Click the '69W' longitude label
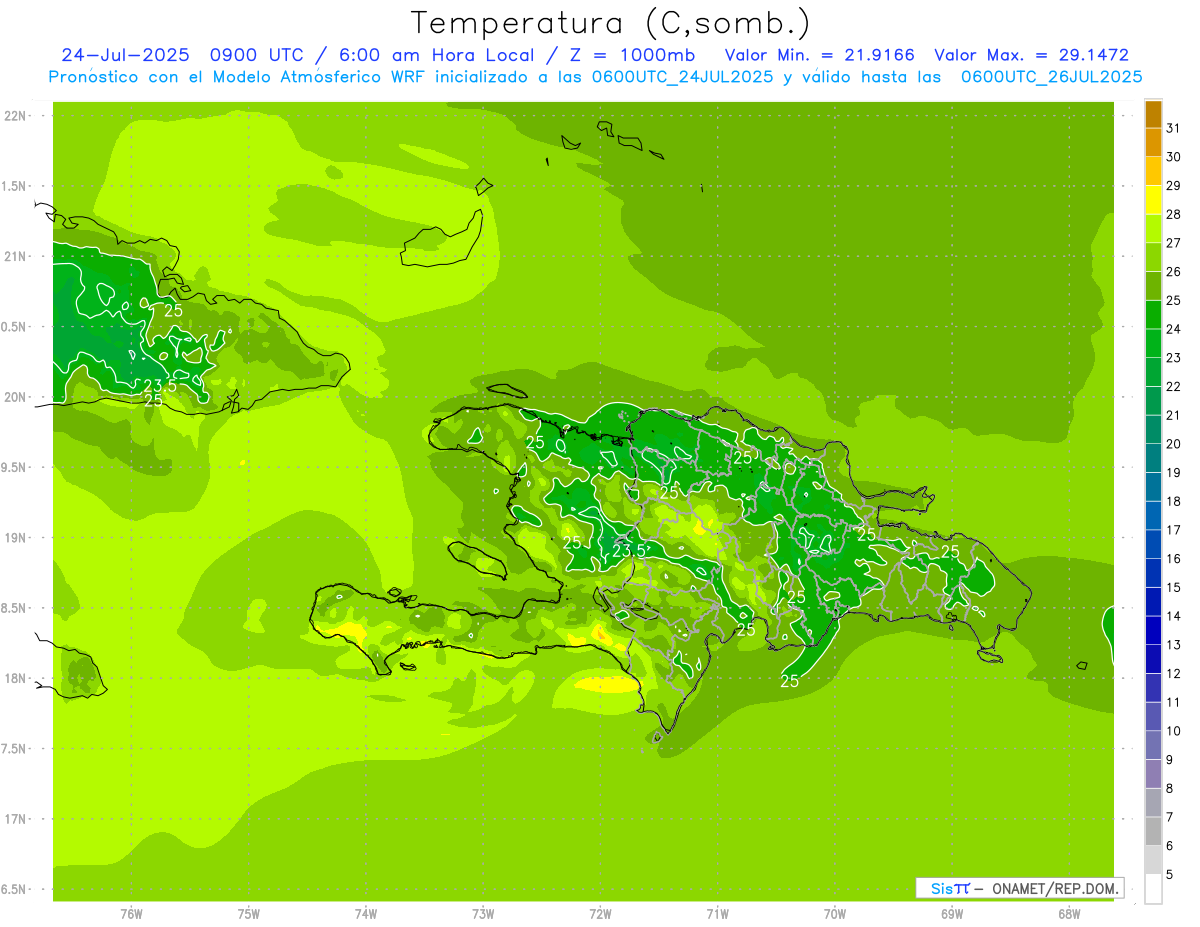1200x927 pixels. 952,913
